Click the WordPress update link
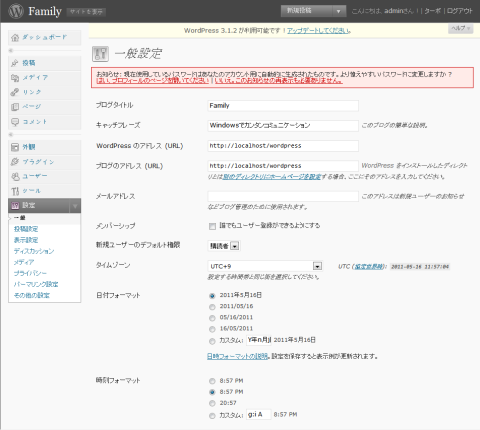Screen dimensions: 480x430 (x=319, y=31)
